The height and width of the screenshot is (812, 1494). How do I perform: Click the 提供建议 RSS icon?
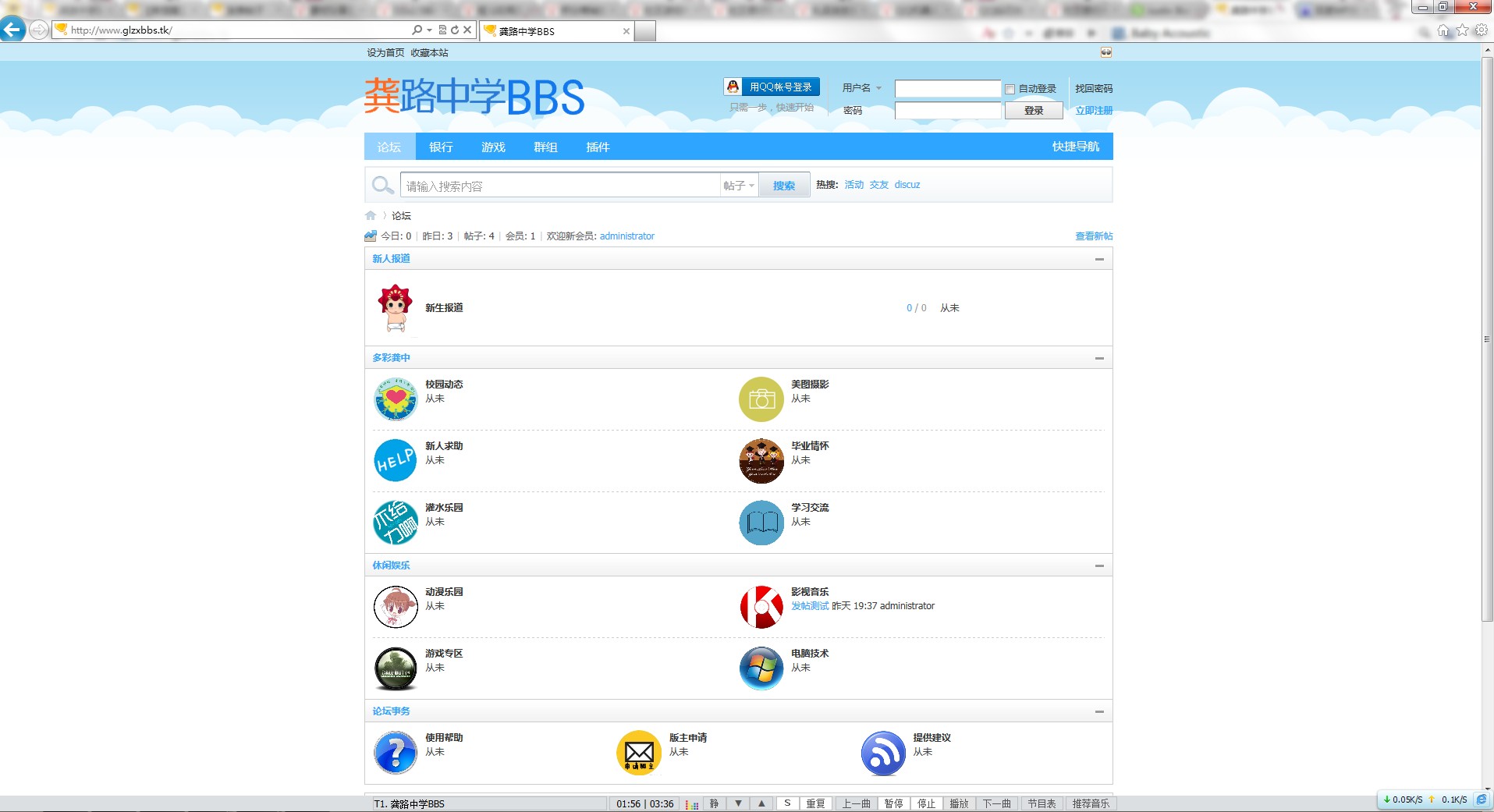pos(883,753)
